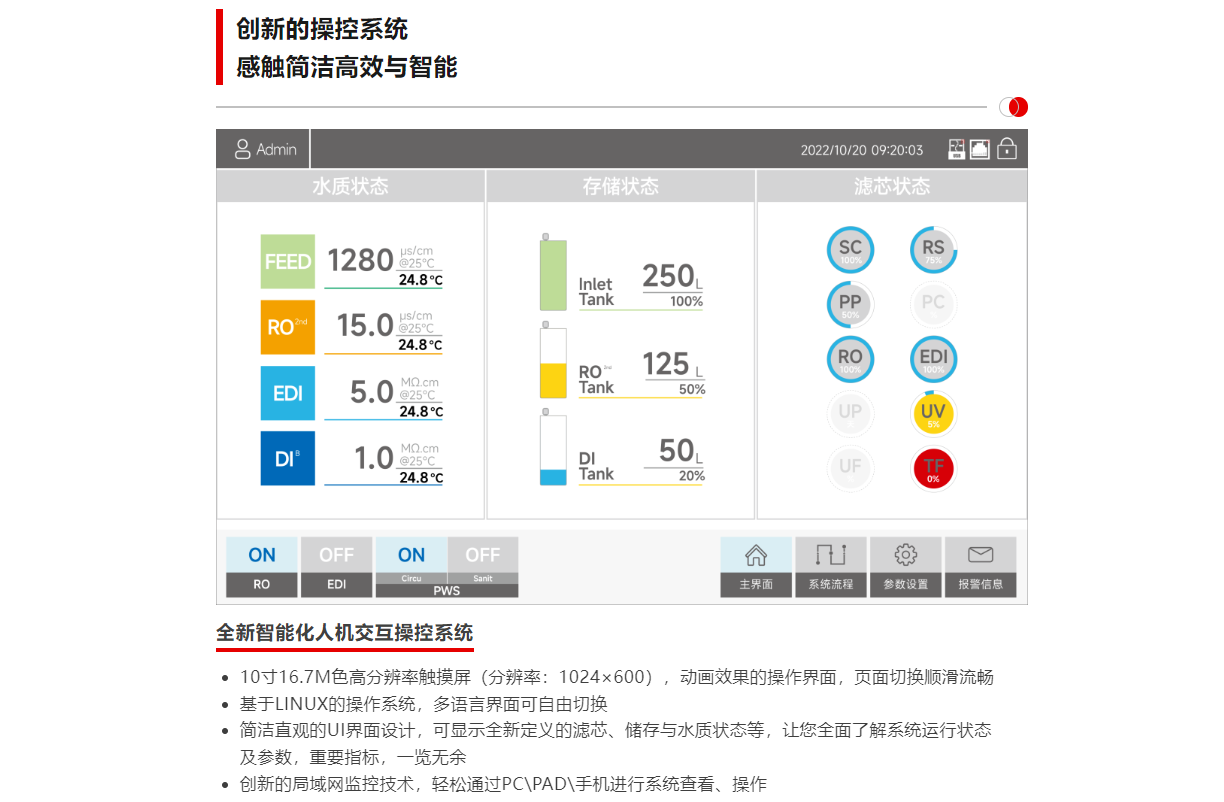Select the 水质状态 panel header

(x=350, y=185)
